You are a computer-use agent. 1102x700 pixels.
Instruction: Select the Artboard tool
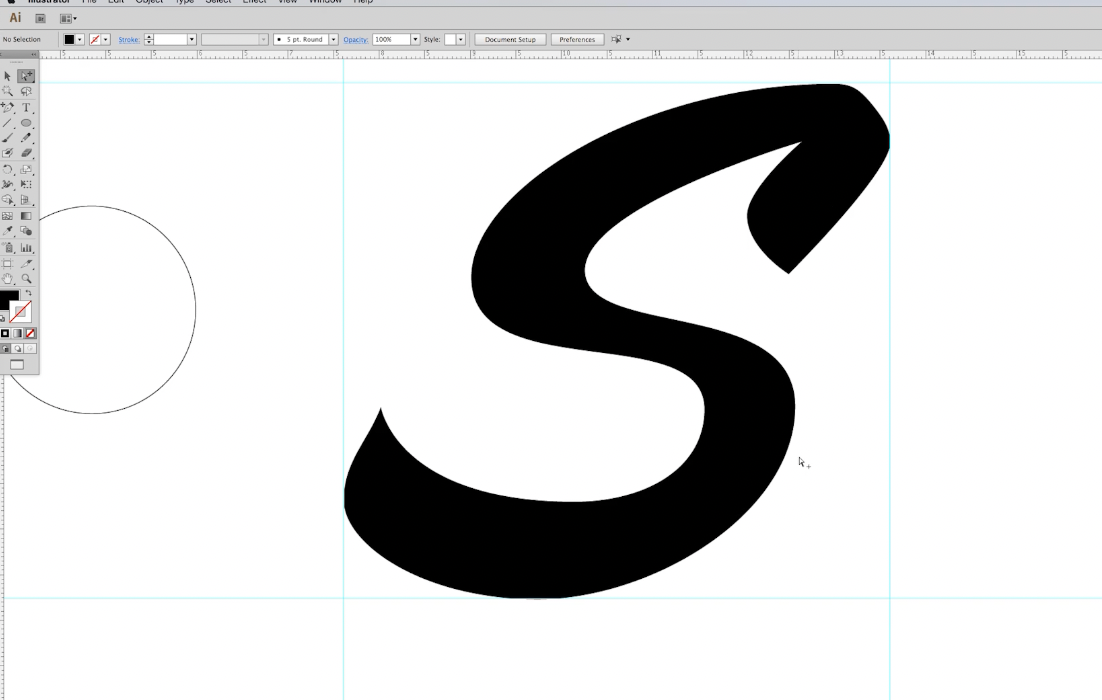click(8, 264)
